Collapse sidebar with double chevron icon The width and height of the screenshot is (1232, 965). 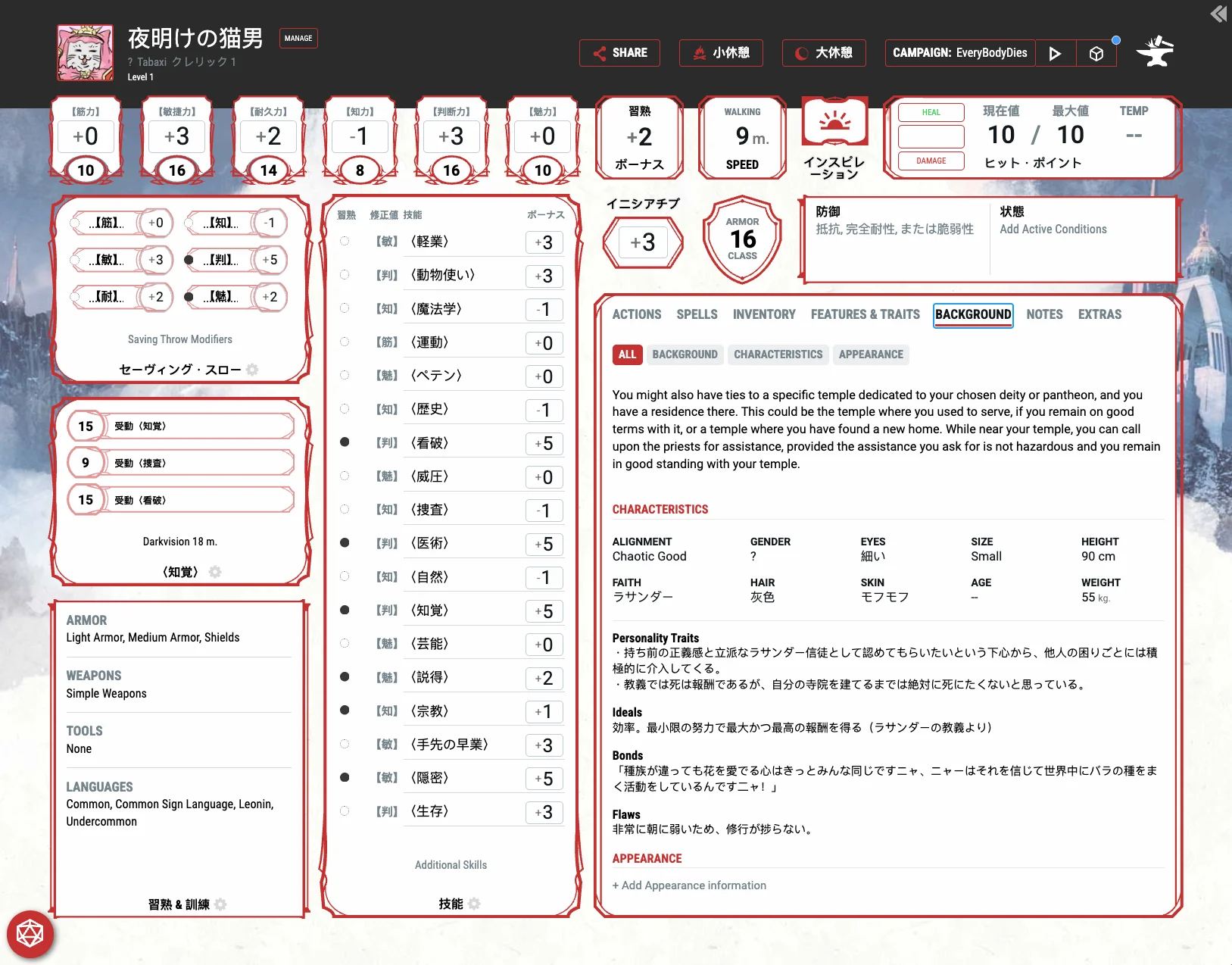click(x=1218, y=14)
